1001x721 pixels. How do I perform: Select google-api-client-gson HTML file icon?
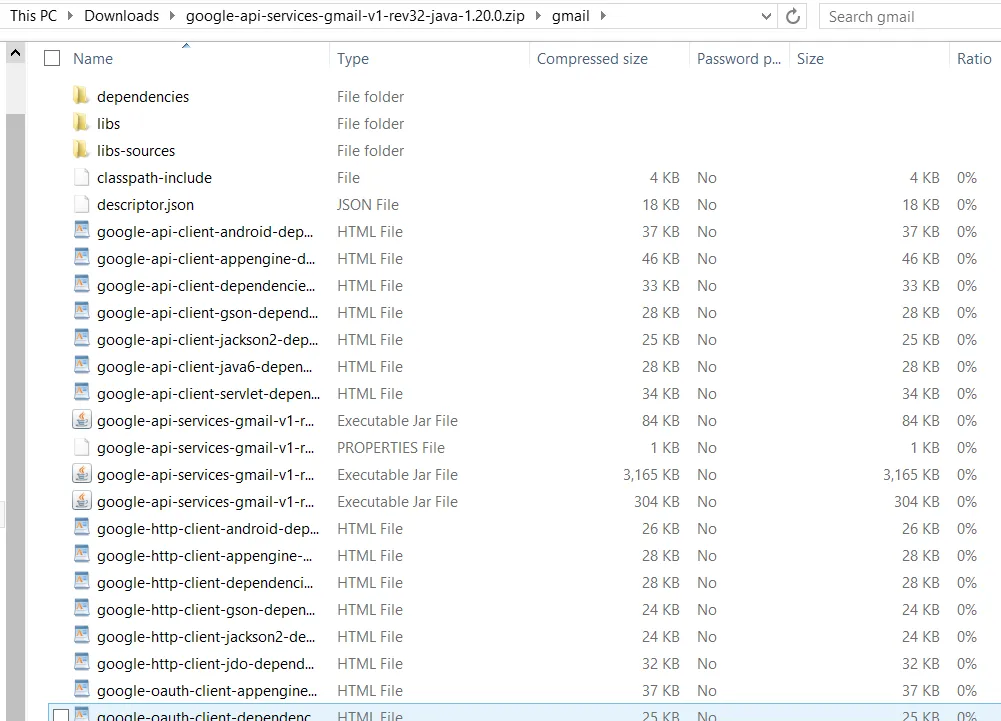coord(81,312)
